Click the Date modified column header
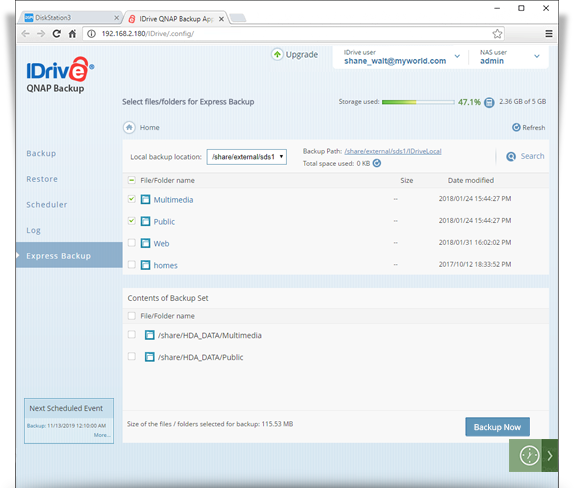Screen dimensions: 574x488 click(x=471, y=180)
